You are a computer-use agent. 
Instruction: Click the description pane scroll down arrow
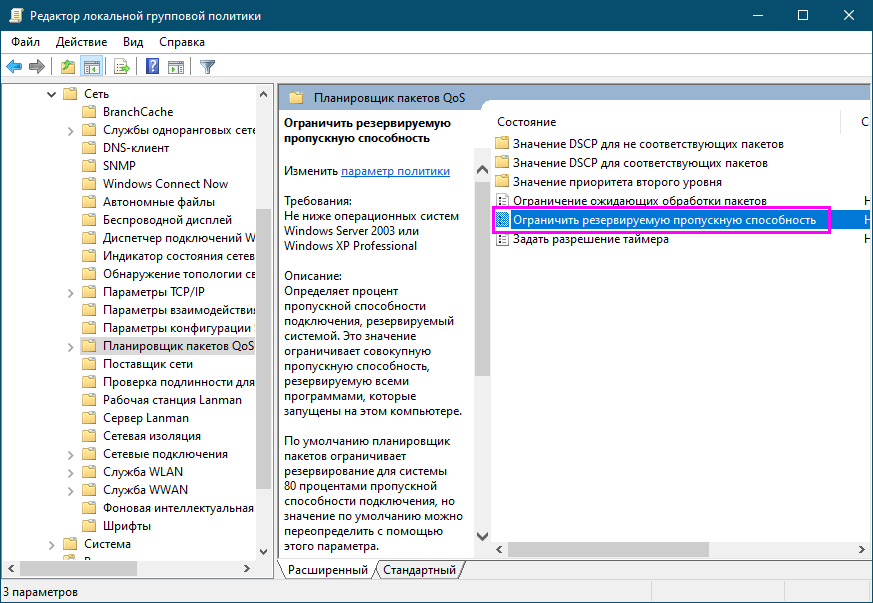pyautogui.click(x=482, y=537)
